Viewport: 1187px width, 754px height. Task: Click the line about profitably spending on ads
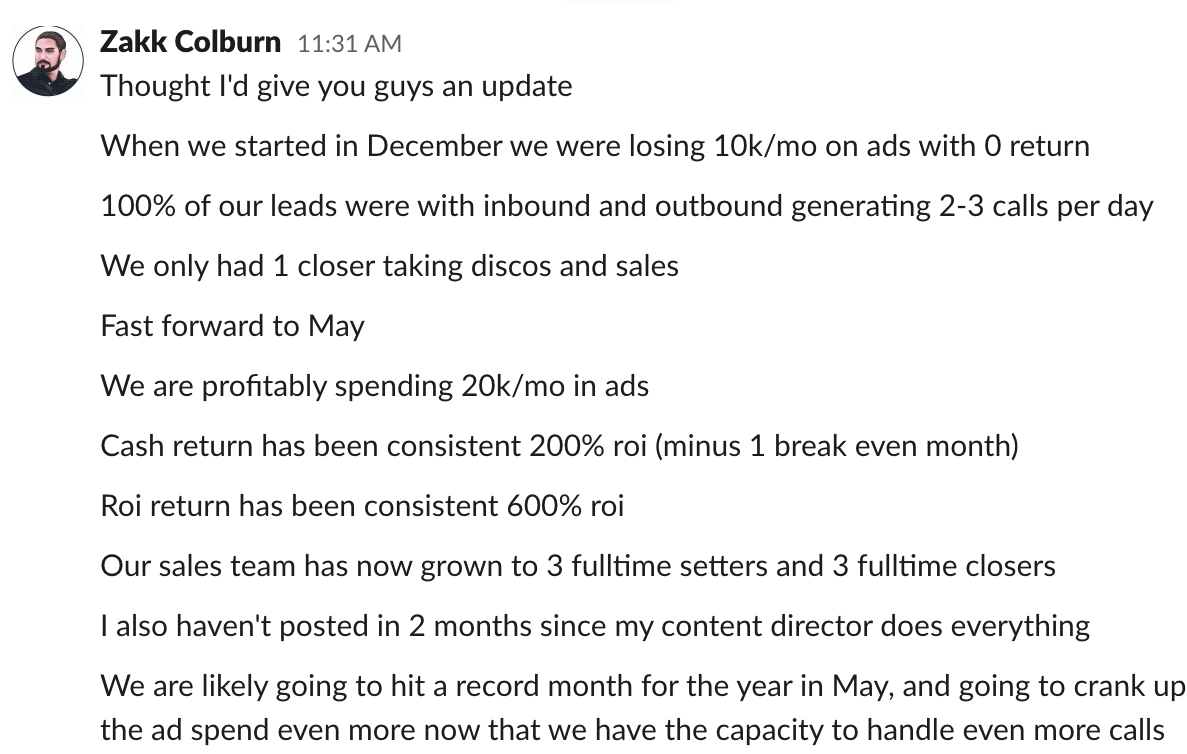click(x=375, y=386)
